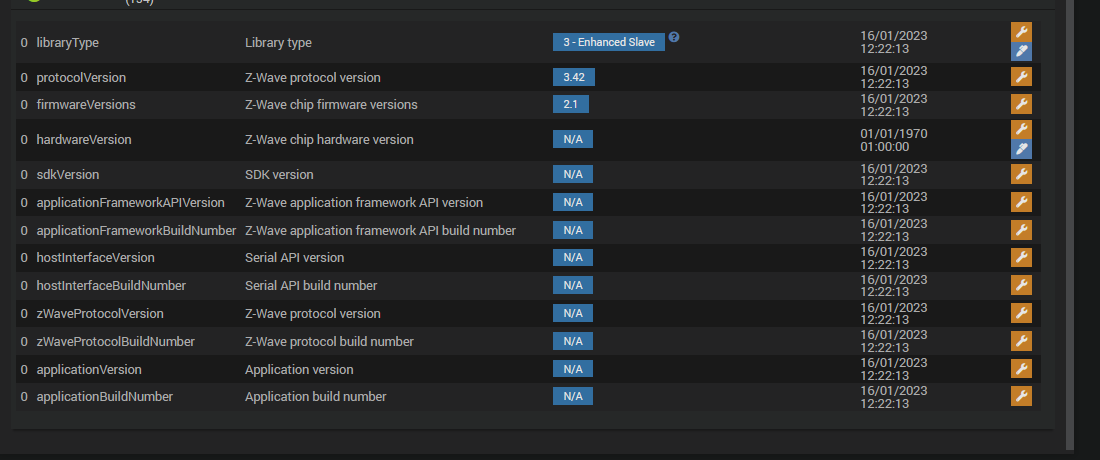Click the wrench icon for protocolVersion row
The height and width of the screenshot is (460, 1100).
(1021, 77)
